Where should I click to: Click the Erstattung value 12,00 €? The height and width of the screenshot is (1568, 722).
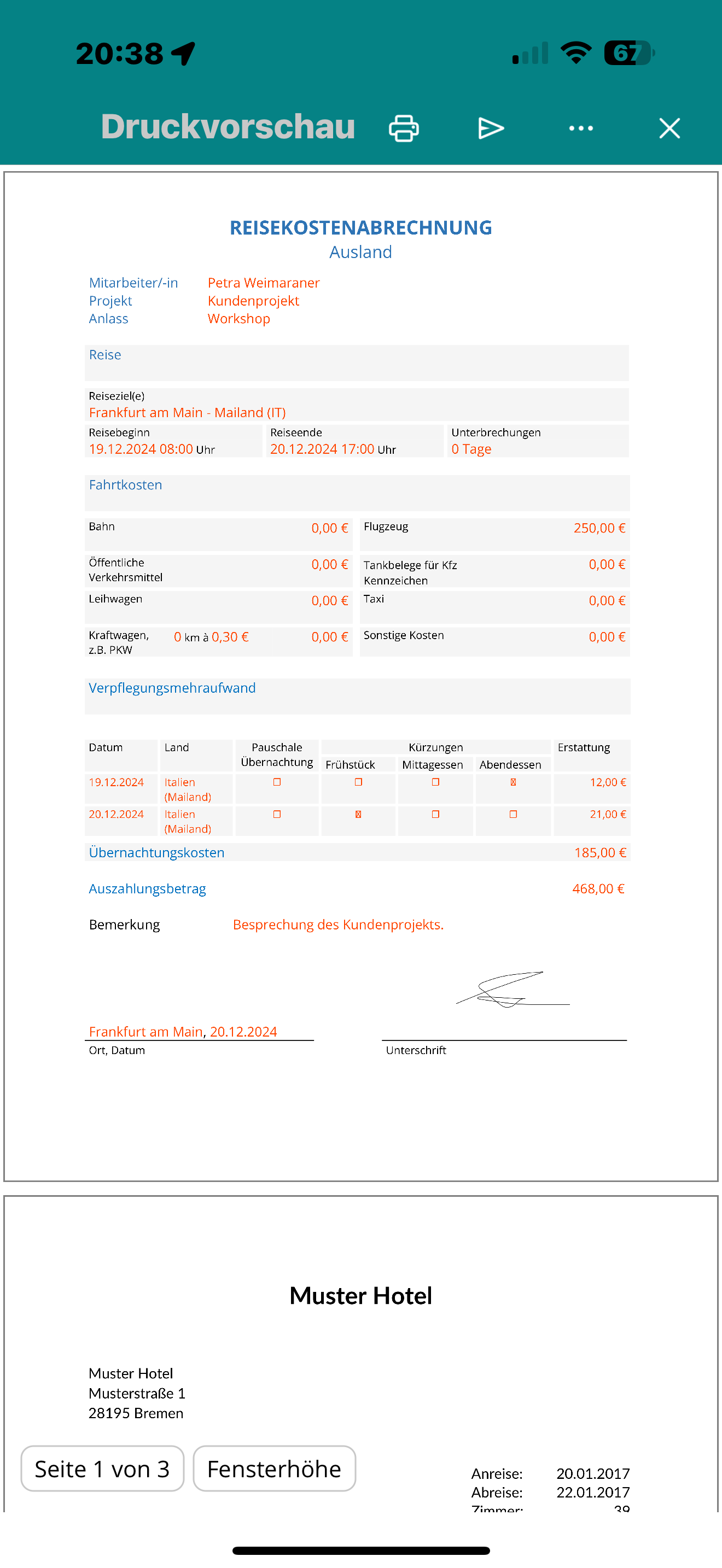[x=608, y=782]
